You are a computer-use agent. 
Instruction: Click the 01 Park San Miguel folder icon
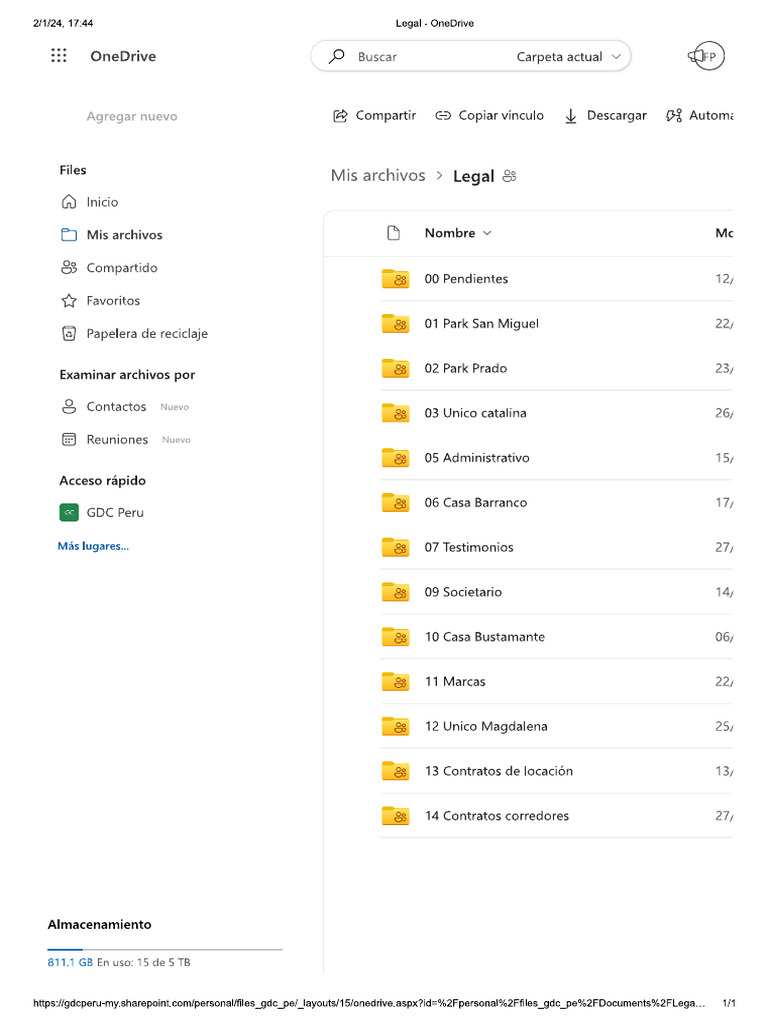[395, 323]
